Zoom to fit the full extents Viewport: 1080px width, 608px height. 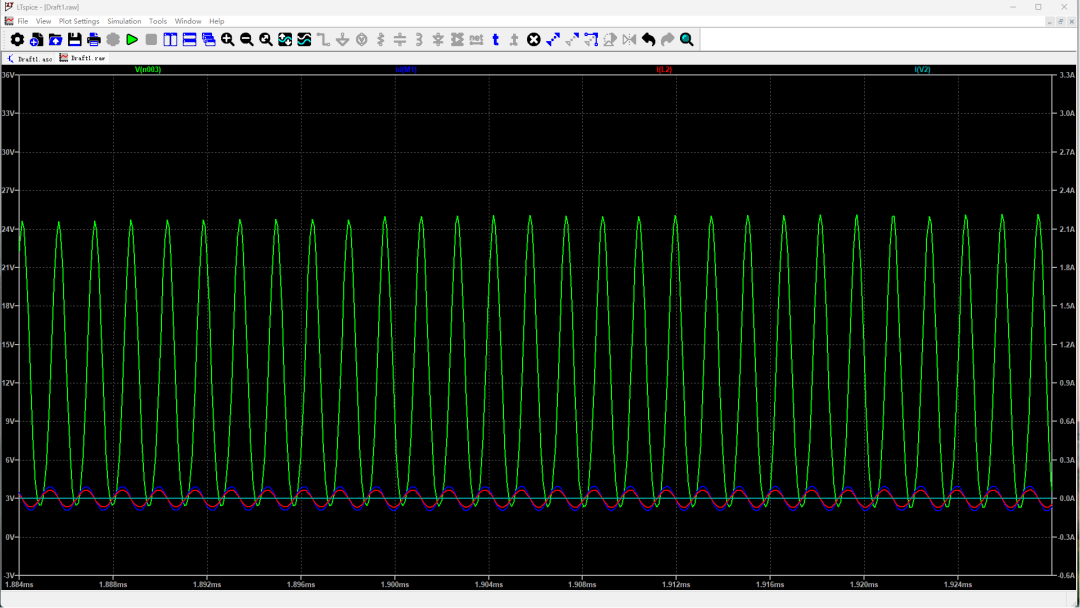266,40
